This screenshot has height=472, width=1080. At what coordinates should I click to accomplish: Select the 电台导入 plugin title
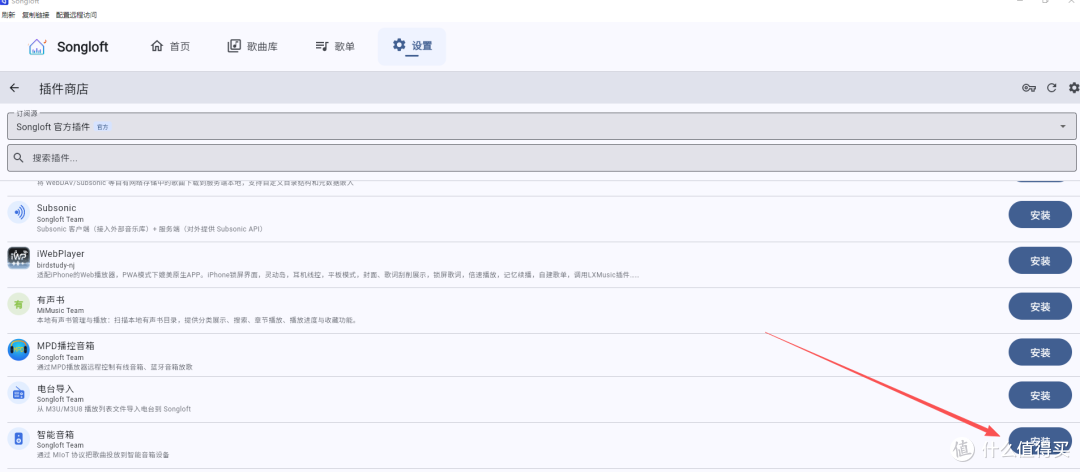tap(55, 389)
